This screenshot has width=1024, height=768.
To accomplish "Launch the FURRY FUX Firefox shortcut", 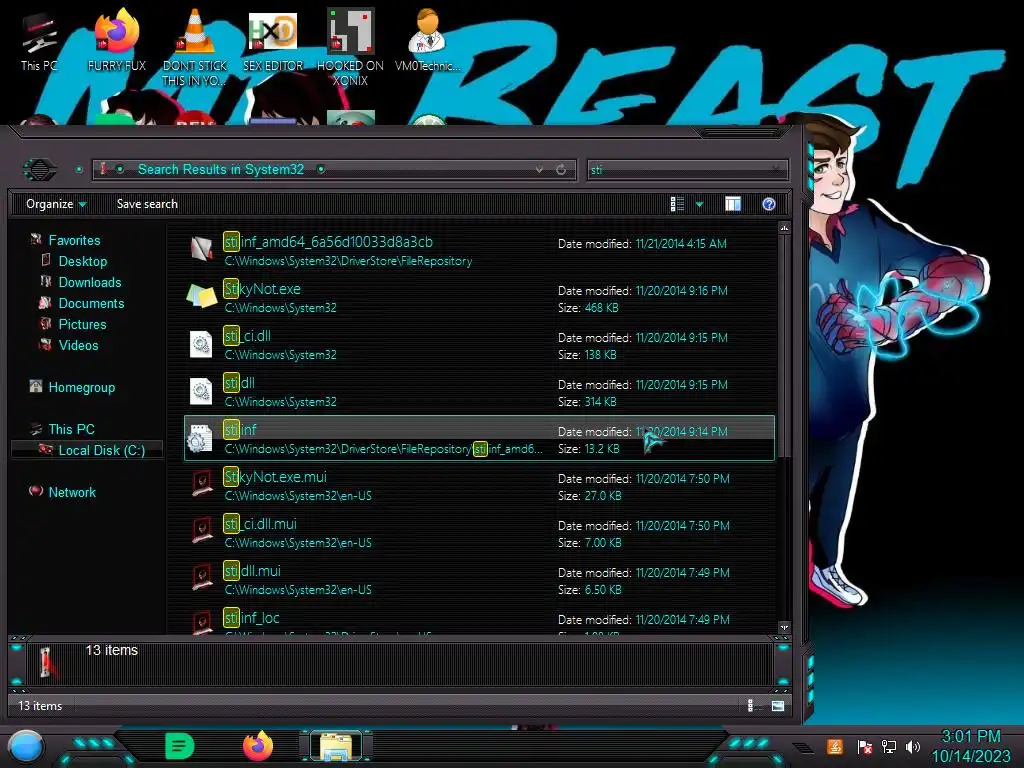I will tap(116, 41).
